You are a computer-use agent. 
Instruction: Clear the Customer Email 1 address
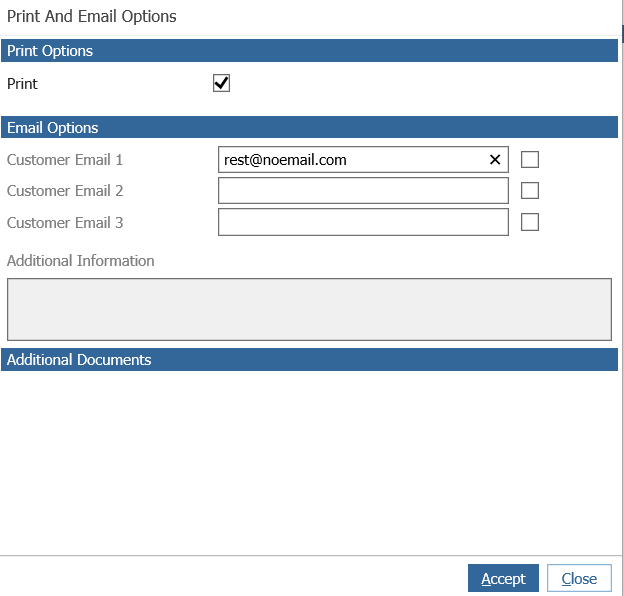pyautogui.click(x=495, y=160)
